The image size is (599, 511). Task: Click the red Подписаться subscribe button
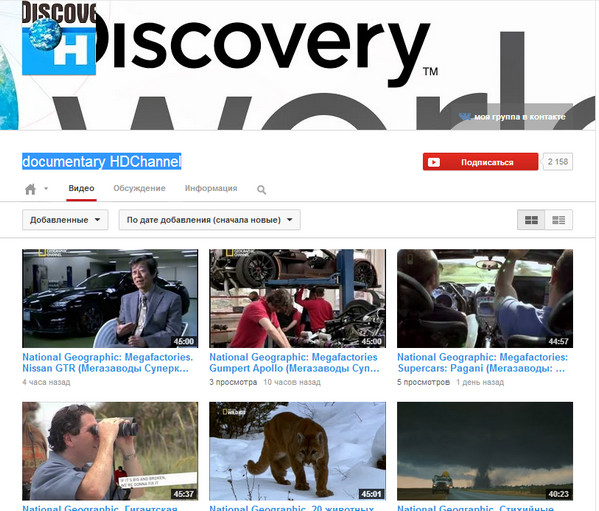pos(480,162)
